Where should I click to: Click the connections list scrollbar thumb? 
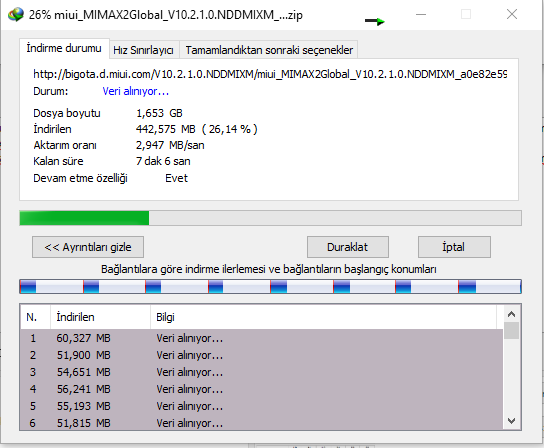511,331
